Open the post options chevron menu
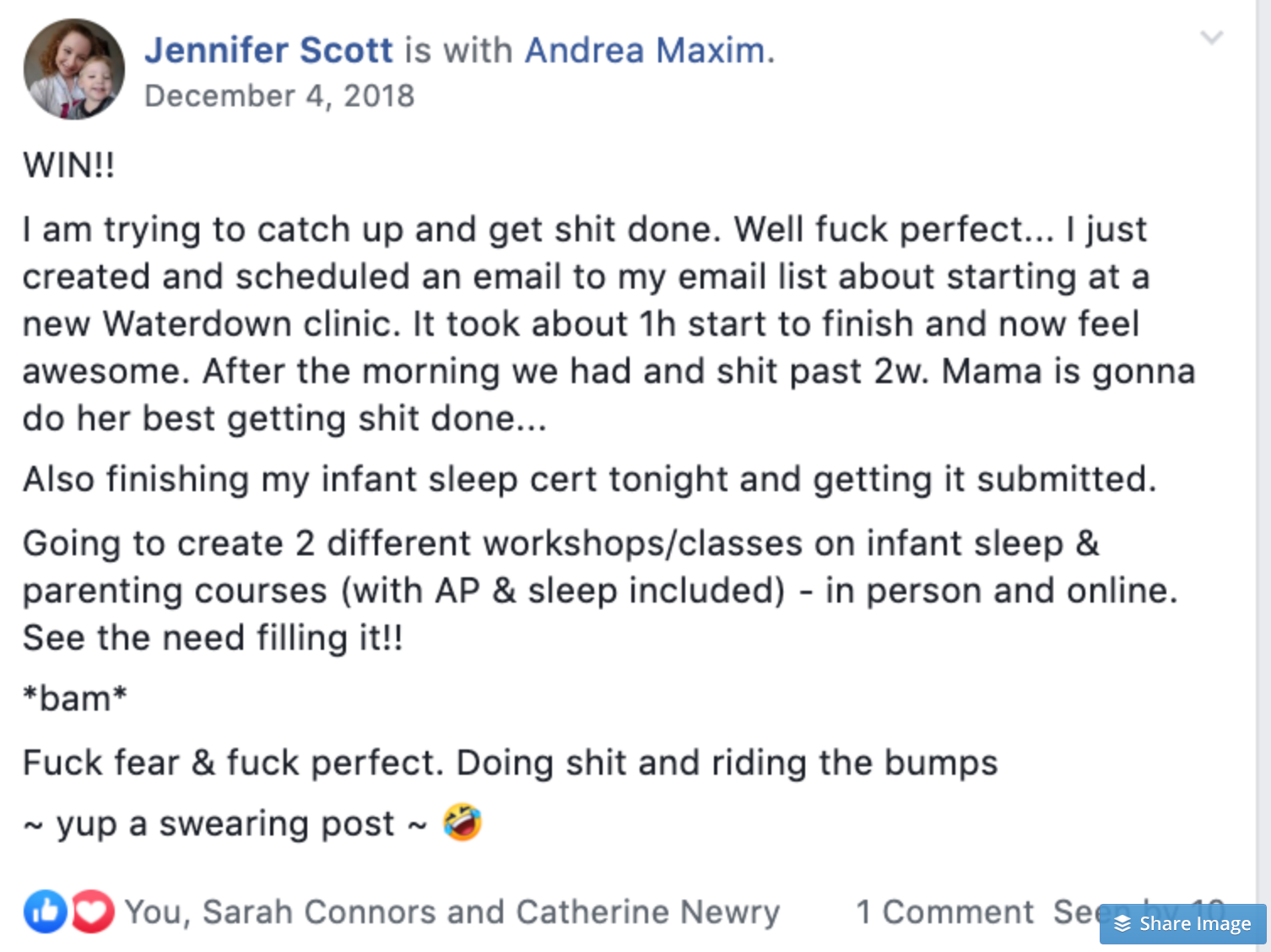1271x952 pixels. click(1211, 38)
